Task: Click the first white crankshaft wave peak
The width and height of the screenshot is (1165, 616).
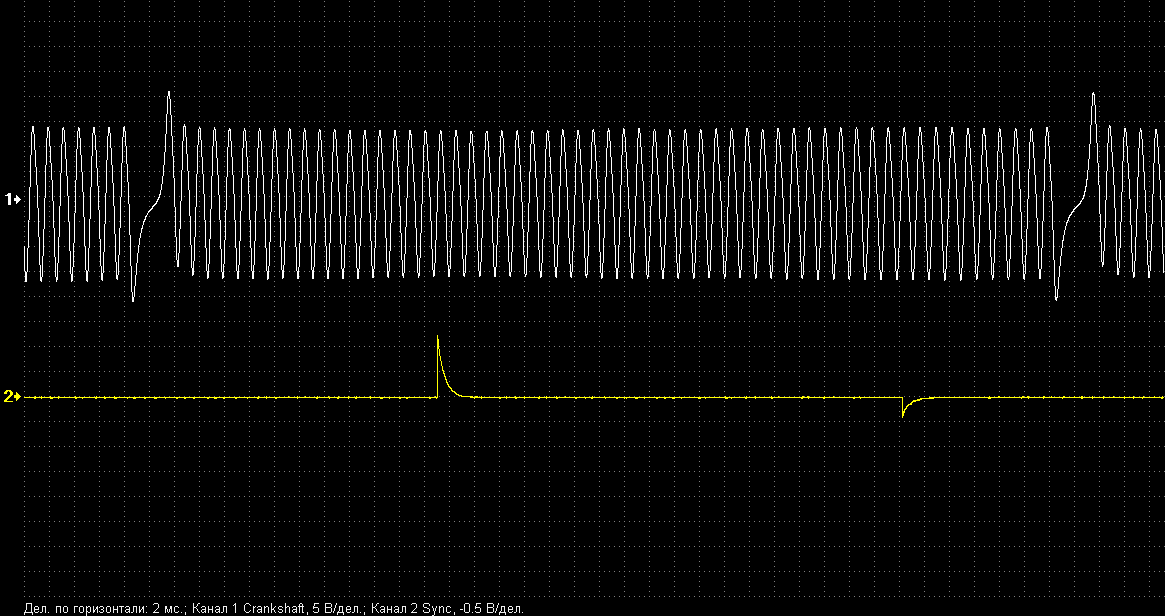Action: [34, 128]
